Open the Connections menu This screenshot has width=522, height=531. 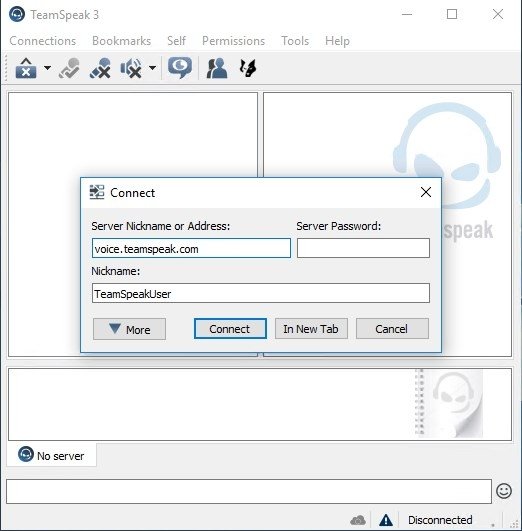point(43,41)
